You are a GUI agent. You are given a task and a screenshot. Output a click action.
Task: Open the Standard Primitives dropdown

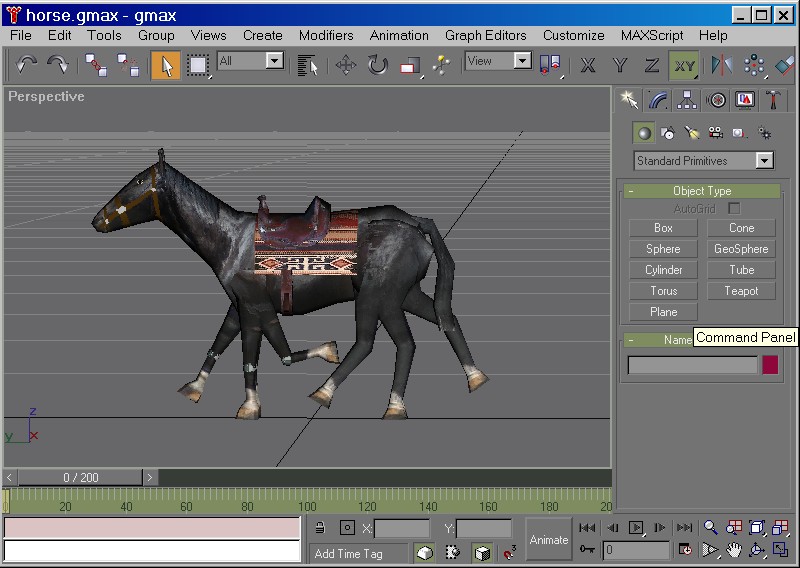(x=764, y=160)
